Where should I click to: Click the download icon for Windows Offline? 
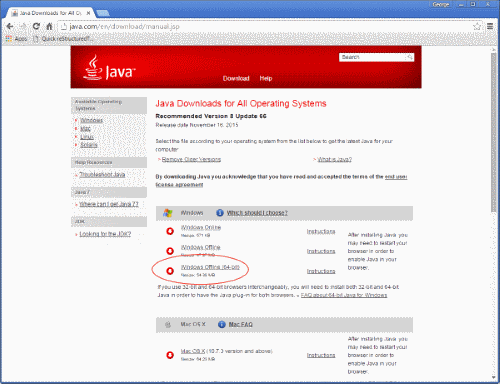pos(170,251)
